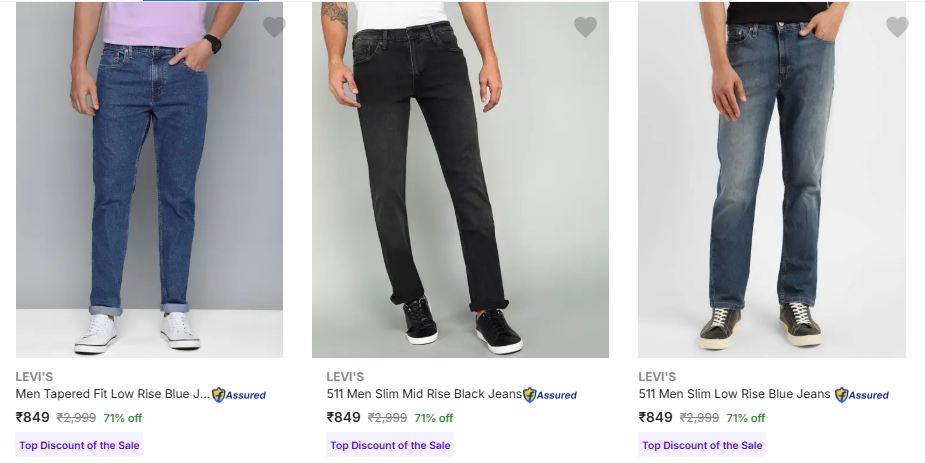Open Men Tapered Fit Low Rise Blue title
The image size is (925, 463).
click(x=113, y=394)
